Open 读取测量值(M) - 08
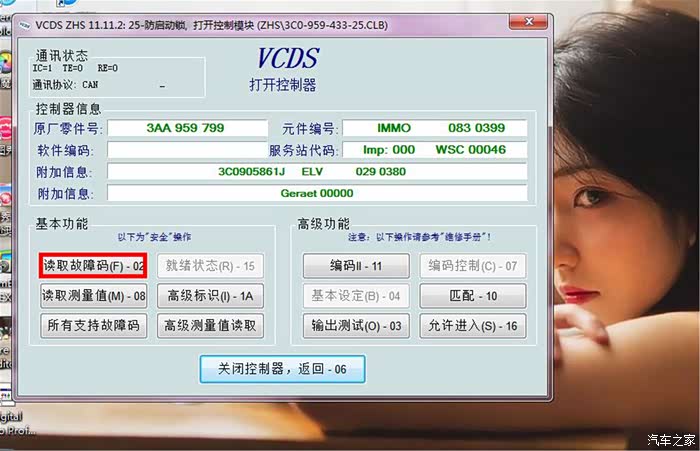 pos(93,295)
